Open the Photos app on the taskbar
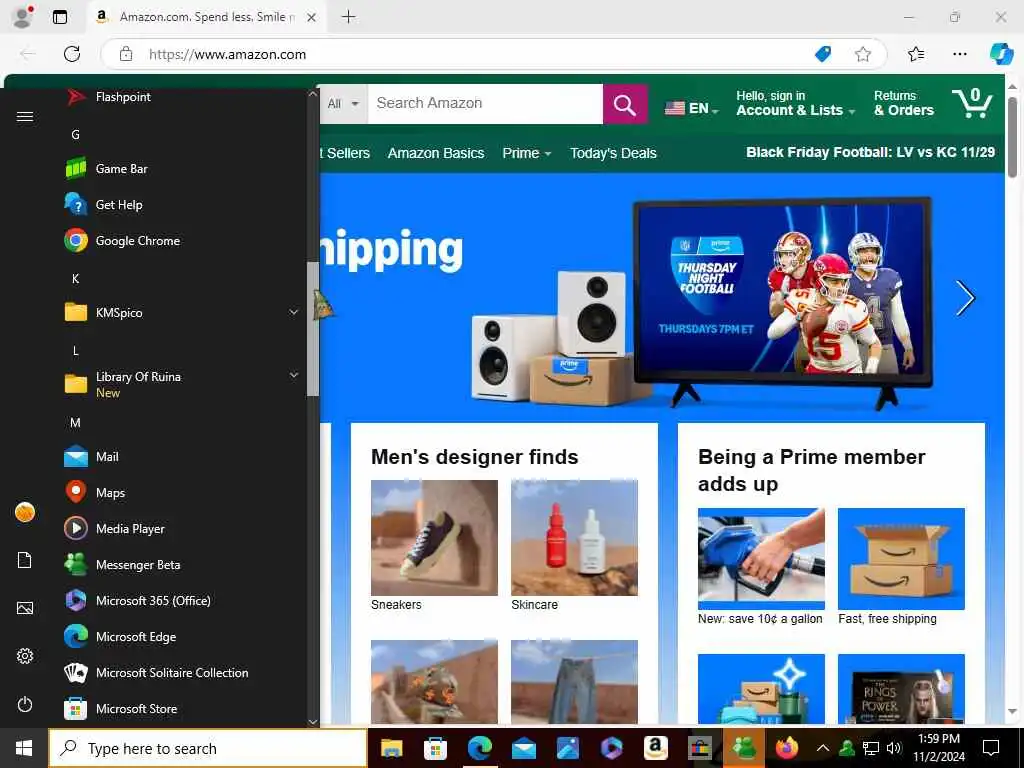The height and width of the screenshot is (768, 1024). (568, 748)
